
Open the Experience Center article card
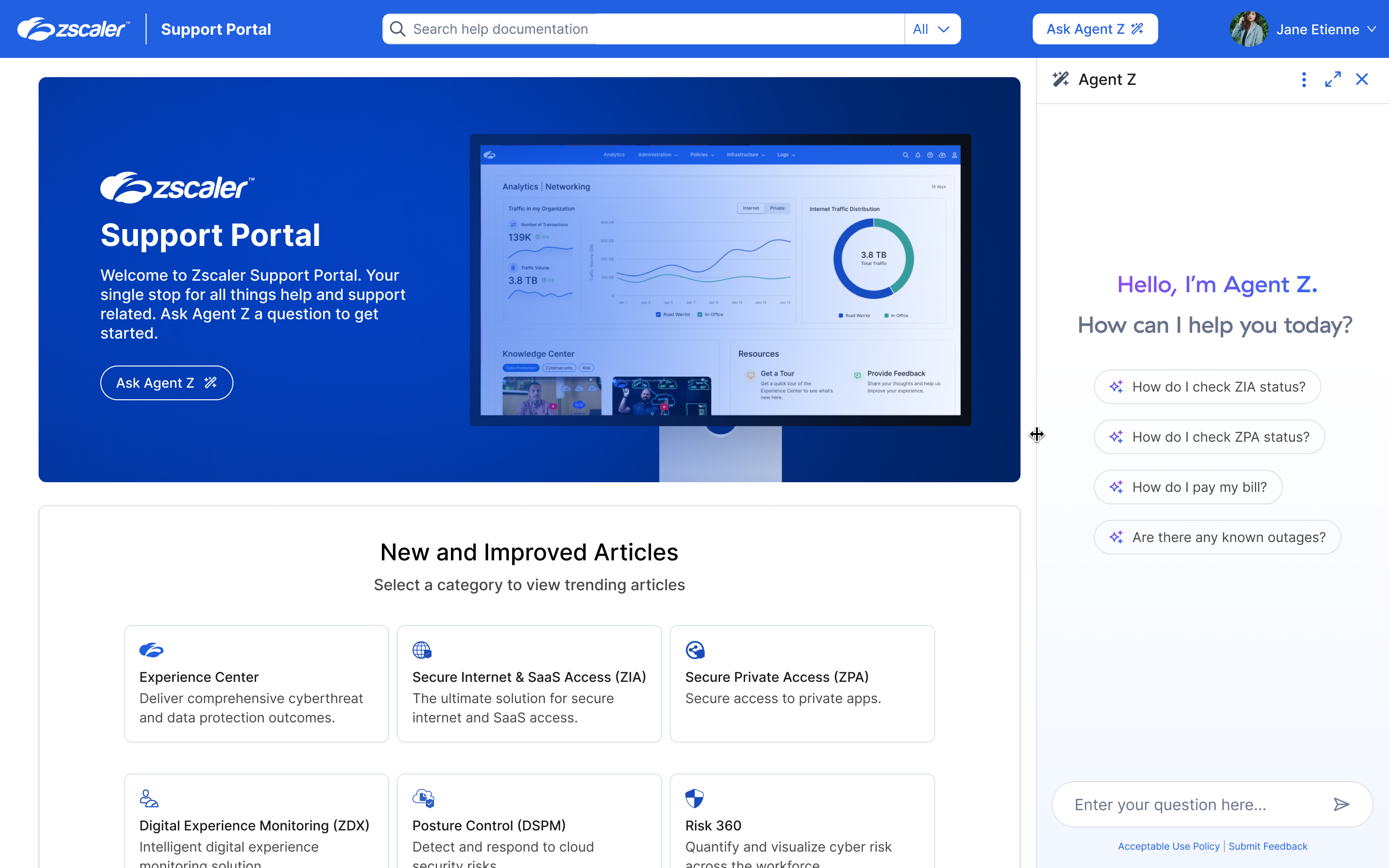point(257,684)
